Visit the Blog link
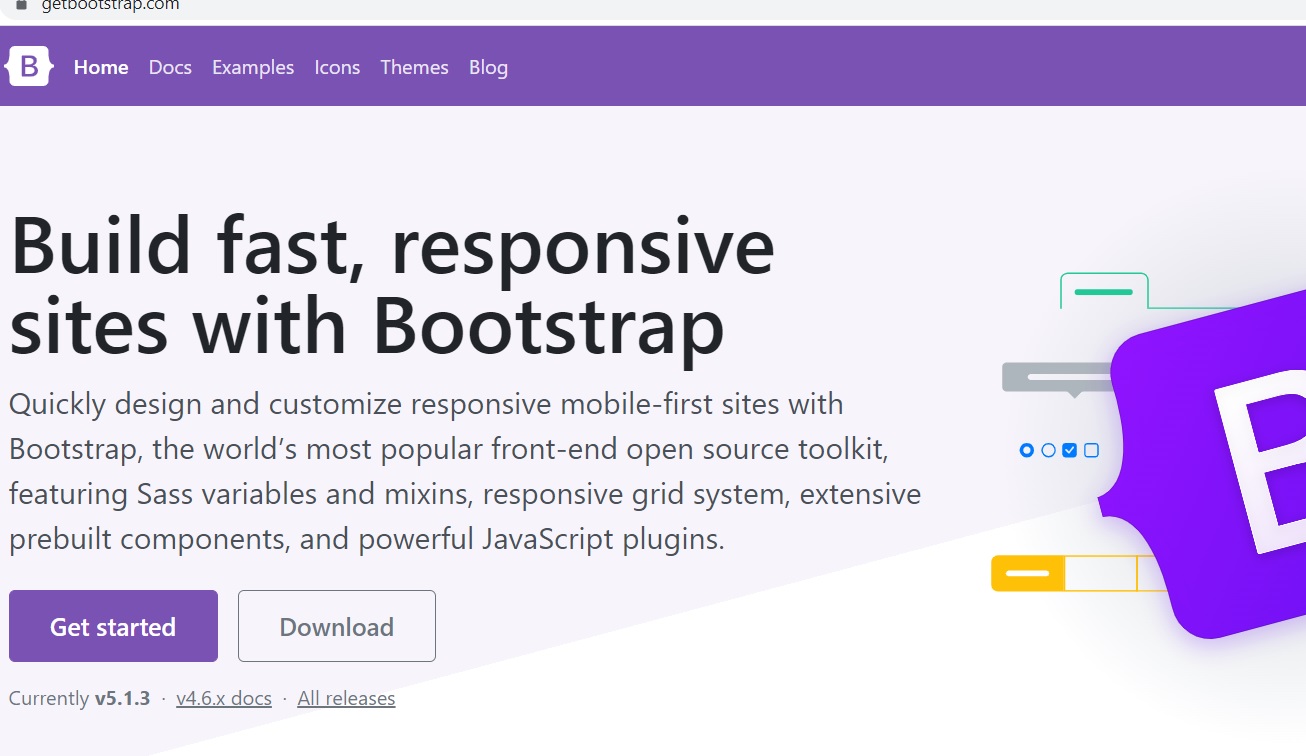This screenshot has width=1306, height=756. (488, 67)
